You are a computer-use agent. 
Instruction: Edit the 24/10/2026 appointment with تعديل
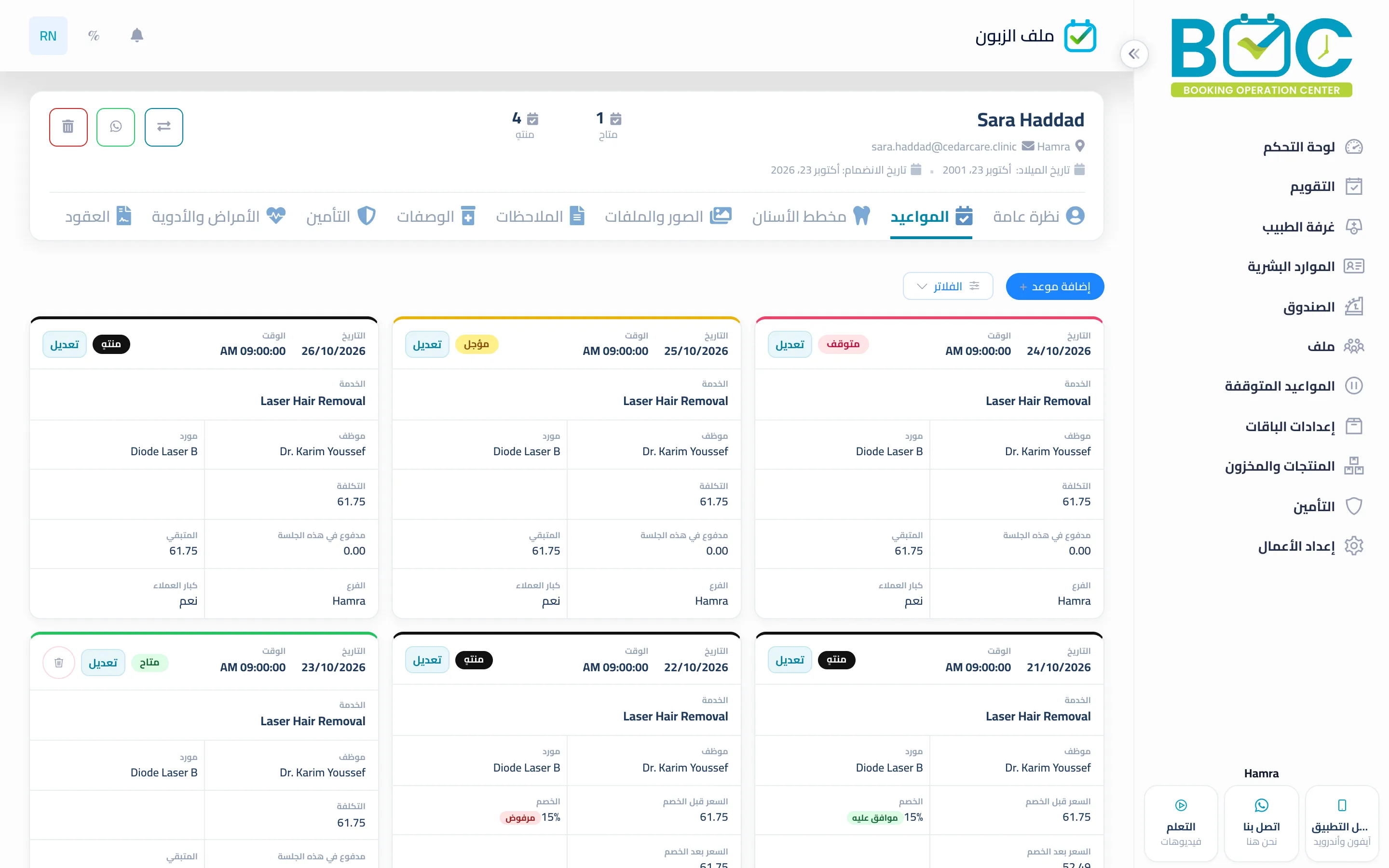[790, 344]
